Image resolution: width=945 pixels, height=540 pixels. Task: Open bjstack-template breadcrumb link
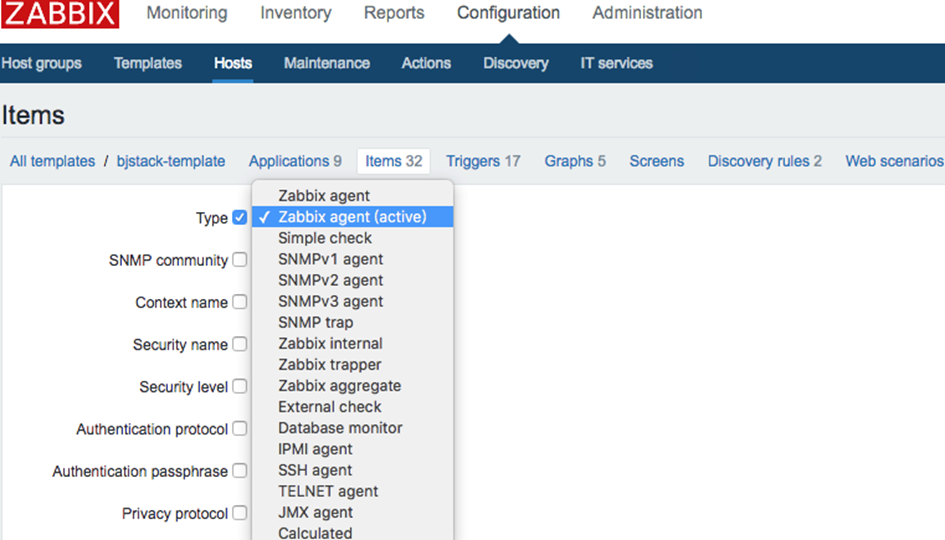(171, 162)
